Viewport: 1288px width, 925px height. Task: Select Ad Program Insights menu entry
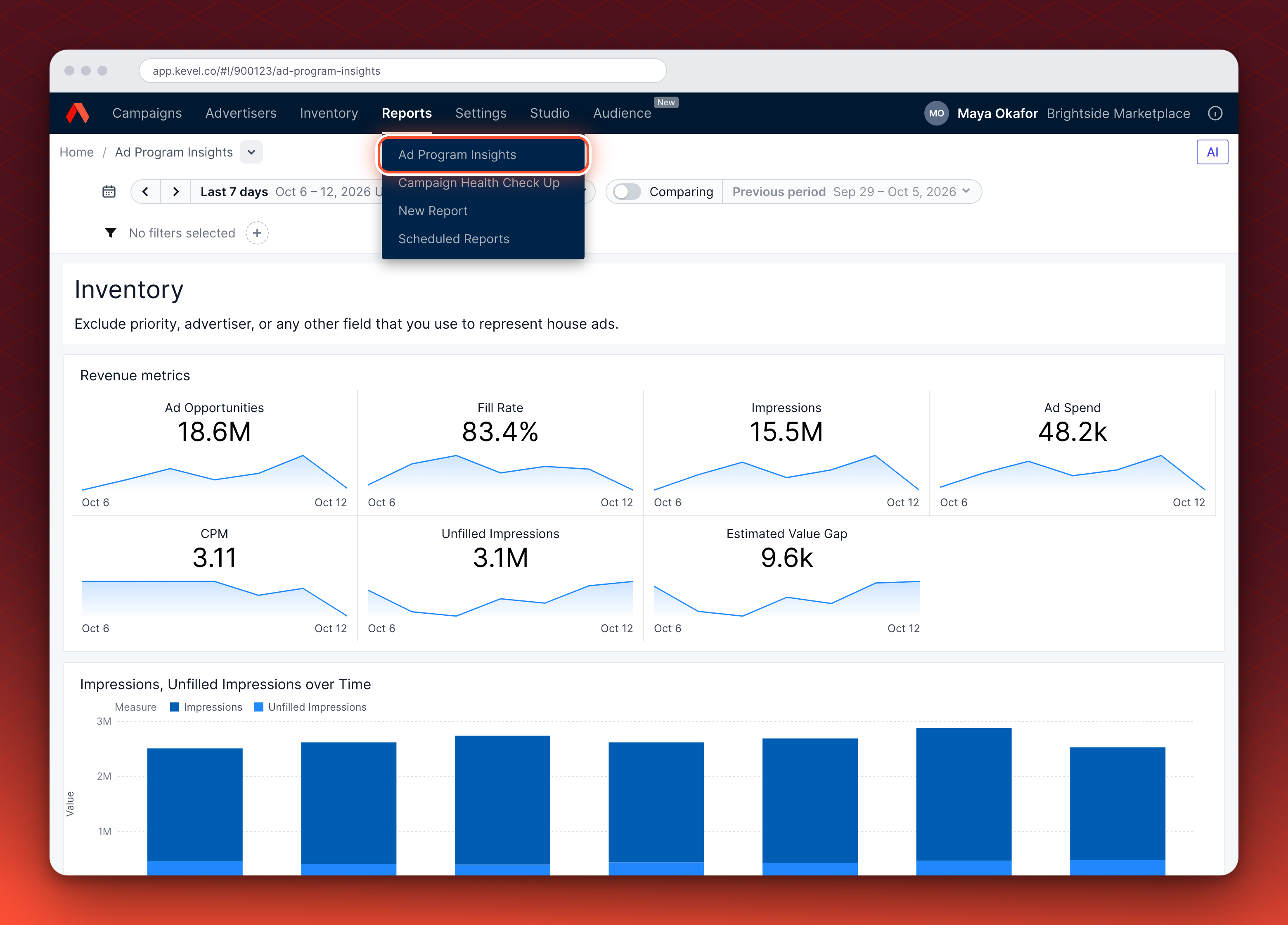click(483, 154)
